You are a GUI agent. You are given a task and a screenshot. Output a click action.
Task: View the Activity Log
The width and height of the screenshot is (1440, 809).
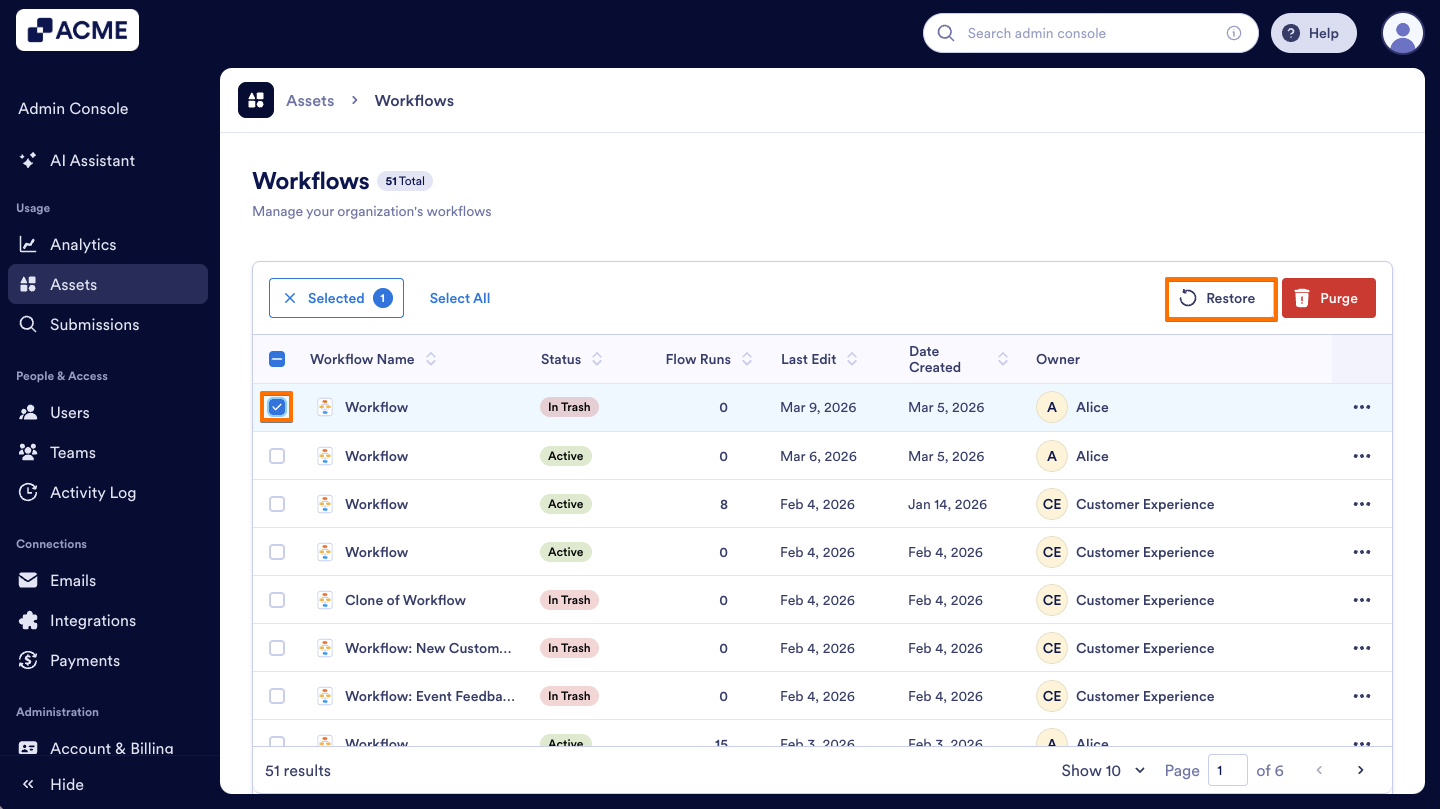[94, 492]
